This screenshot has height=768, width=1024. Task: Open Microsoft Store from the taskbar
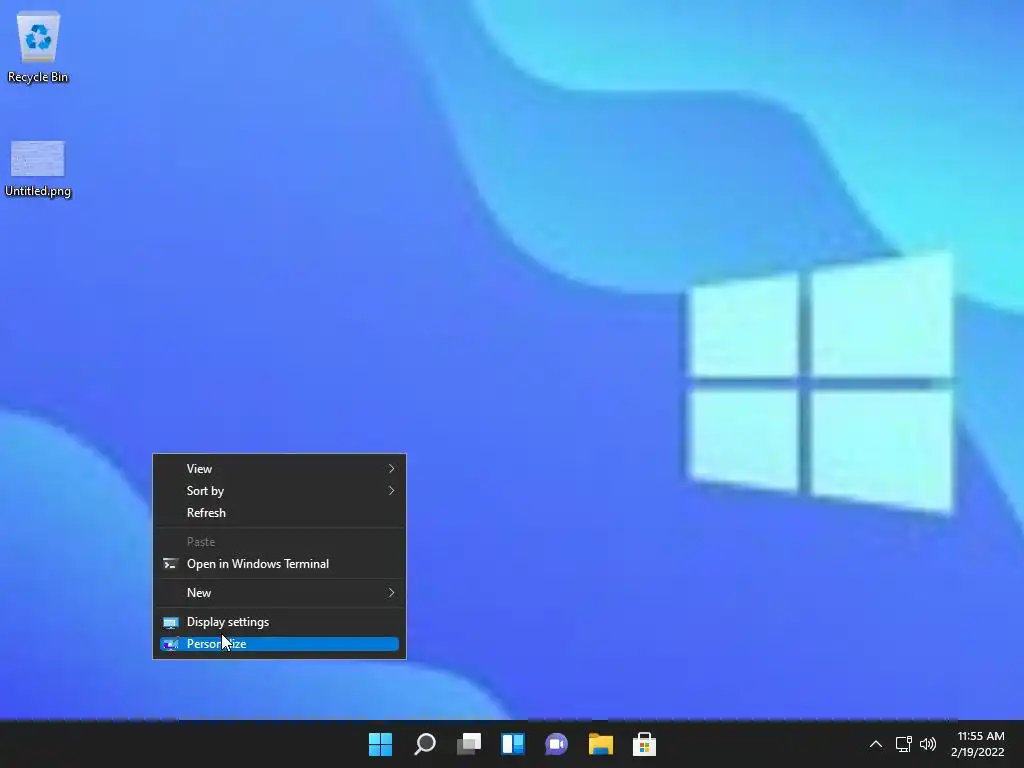pos(645,744)
